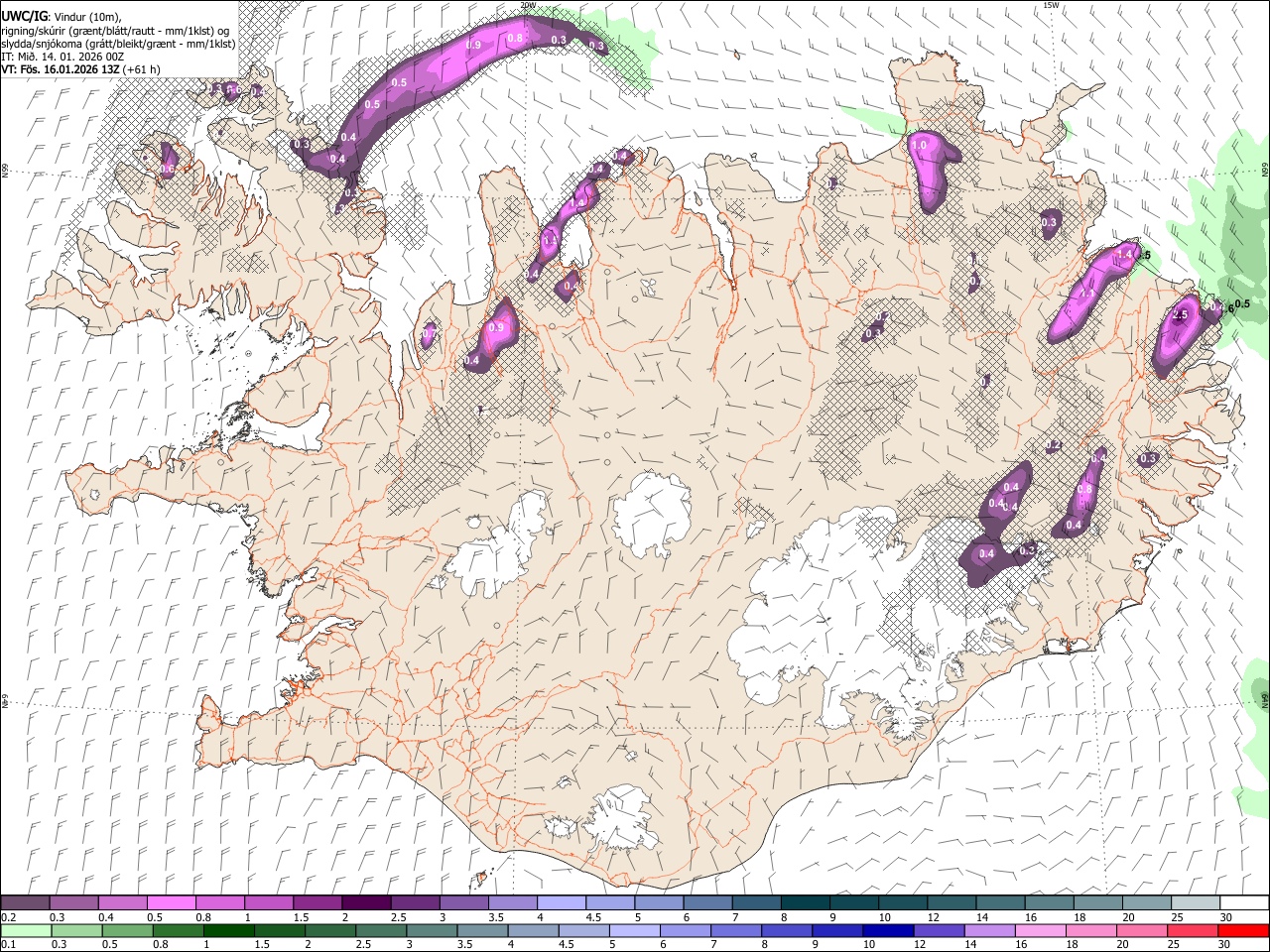Click the 0.2 value in the southeast highlands
1270x952 pixels.
(1055, 446)
